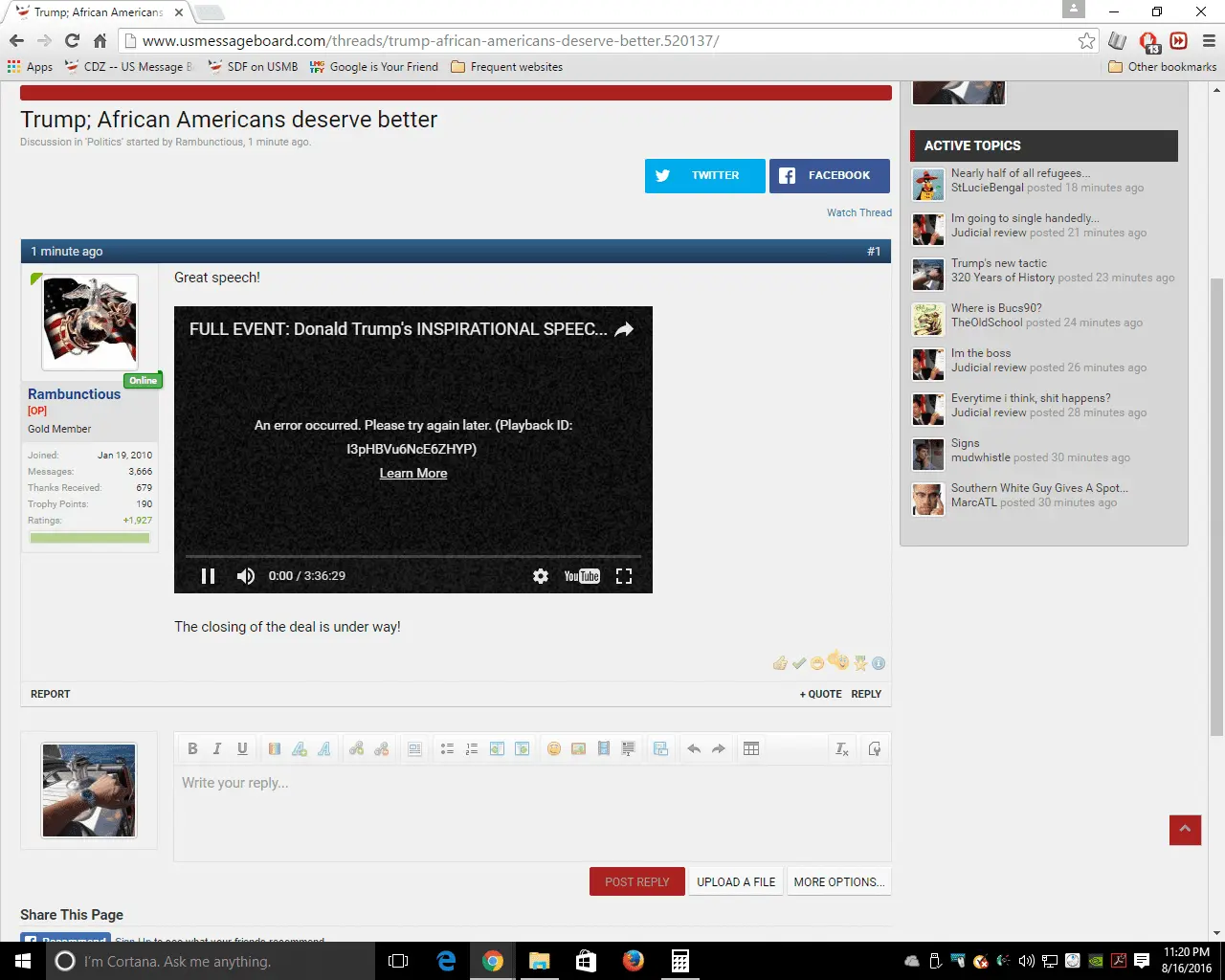This screenshot has height=980, width=1225.
Task: Open the video settings gear menu
Action: [x=541, y=576]
